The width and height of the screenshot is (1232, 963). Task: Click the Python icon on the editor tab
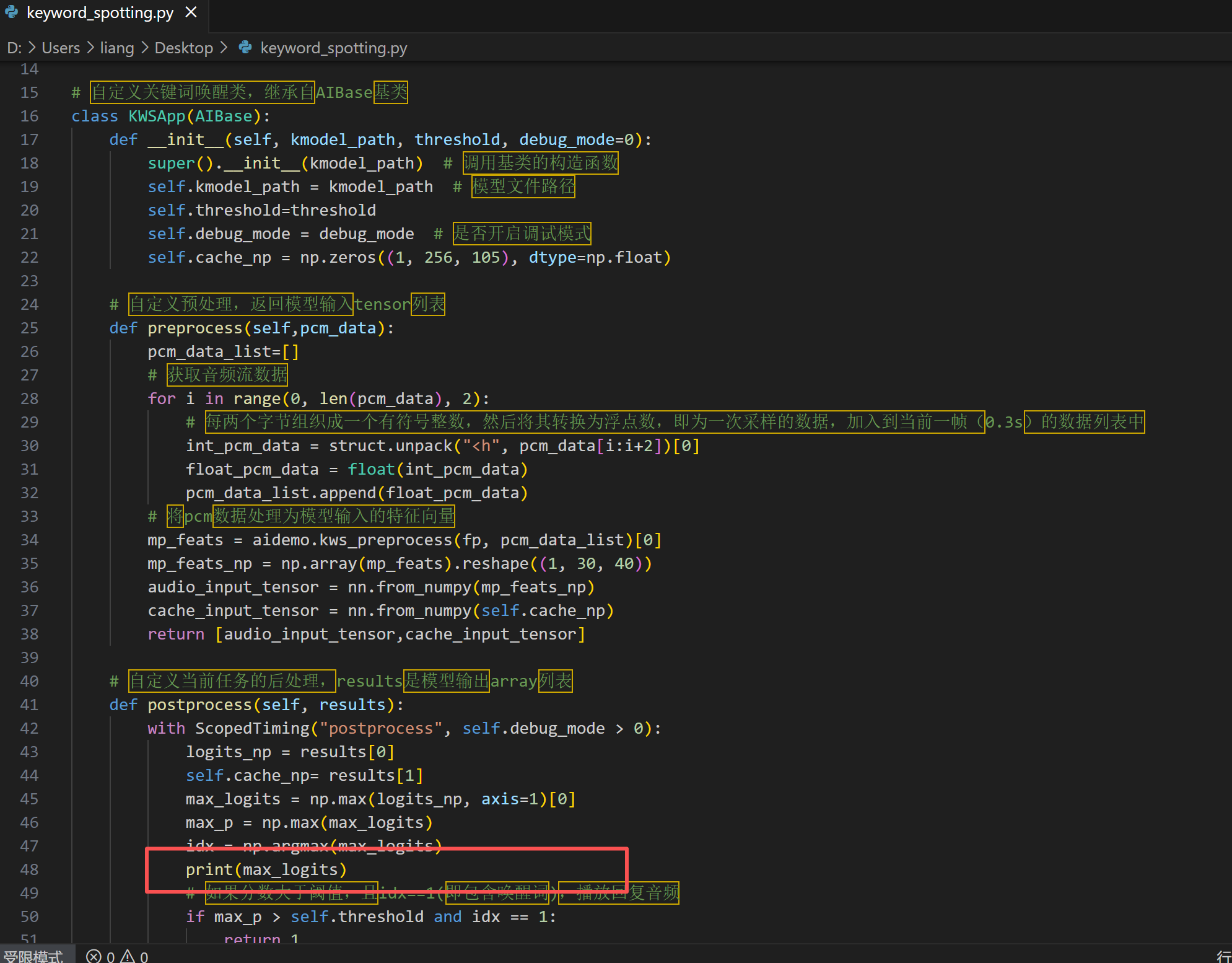tap(11, 12)
